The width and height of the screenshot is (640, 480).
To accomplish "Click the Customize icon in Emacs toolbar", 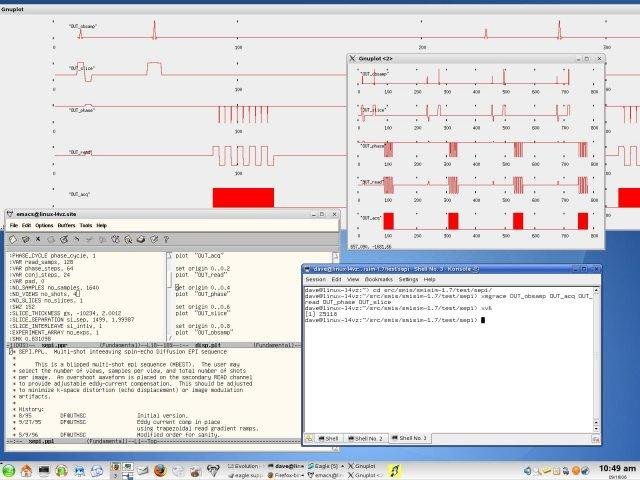I will click(154, 240).
